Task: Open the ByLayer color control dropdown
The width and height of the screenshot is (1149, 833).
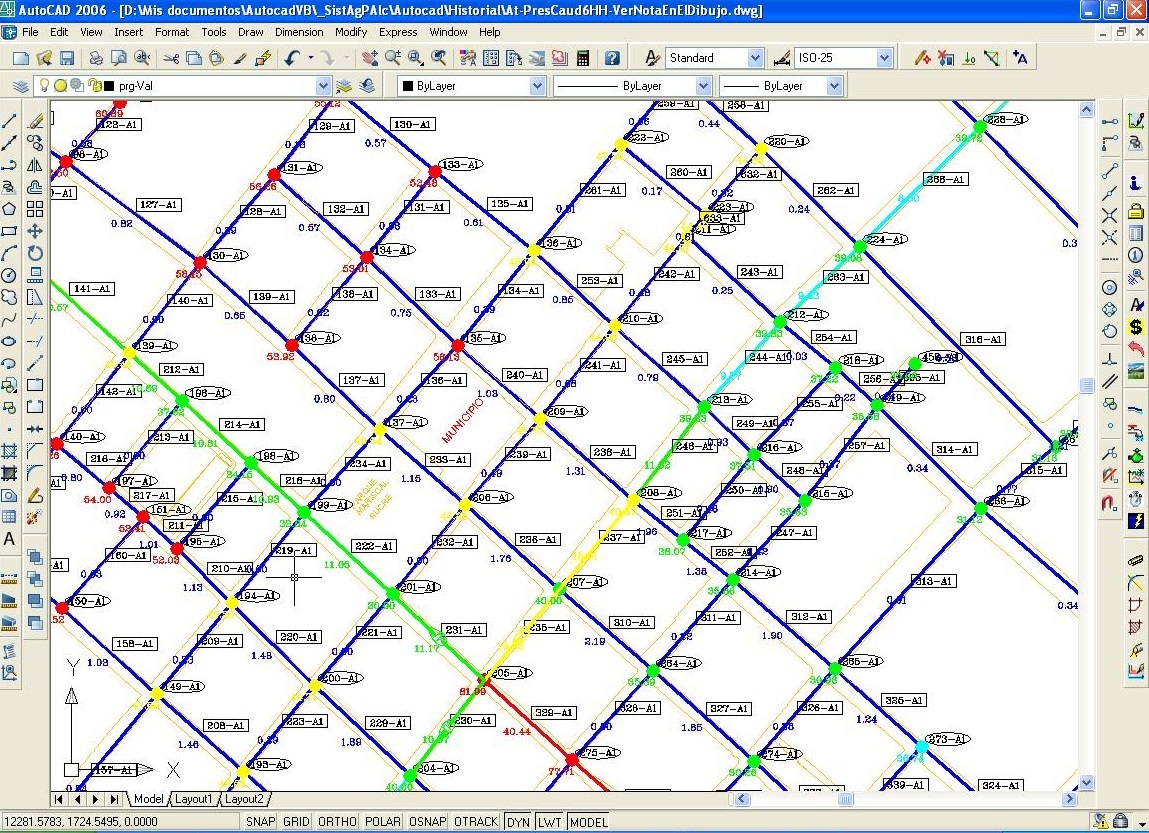Action: (x=537, y=86)
